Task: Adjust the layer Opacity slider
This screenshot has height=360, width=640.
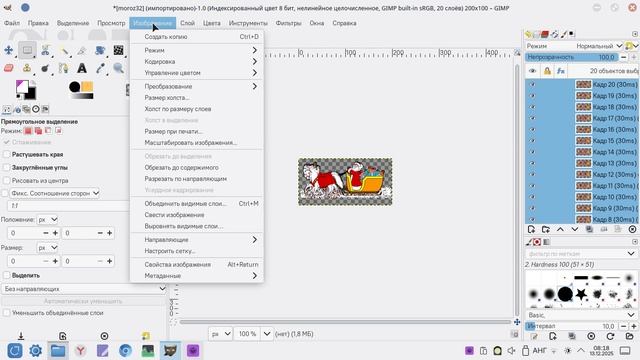Action: 571,58
